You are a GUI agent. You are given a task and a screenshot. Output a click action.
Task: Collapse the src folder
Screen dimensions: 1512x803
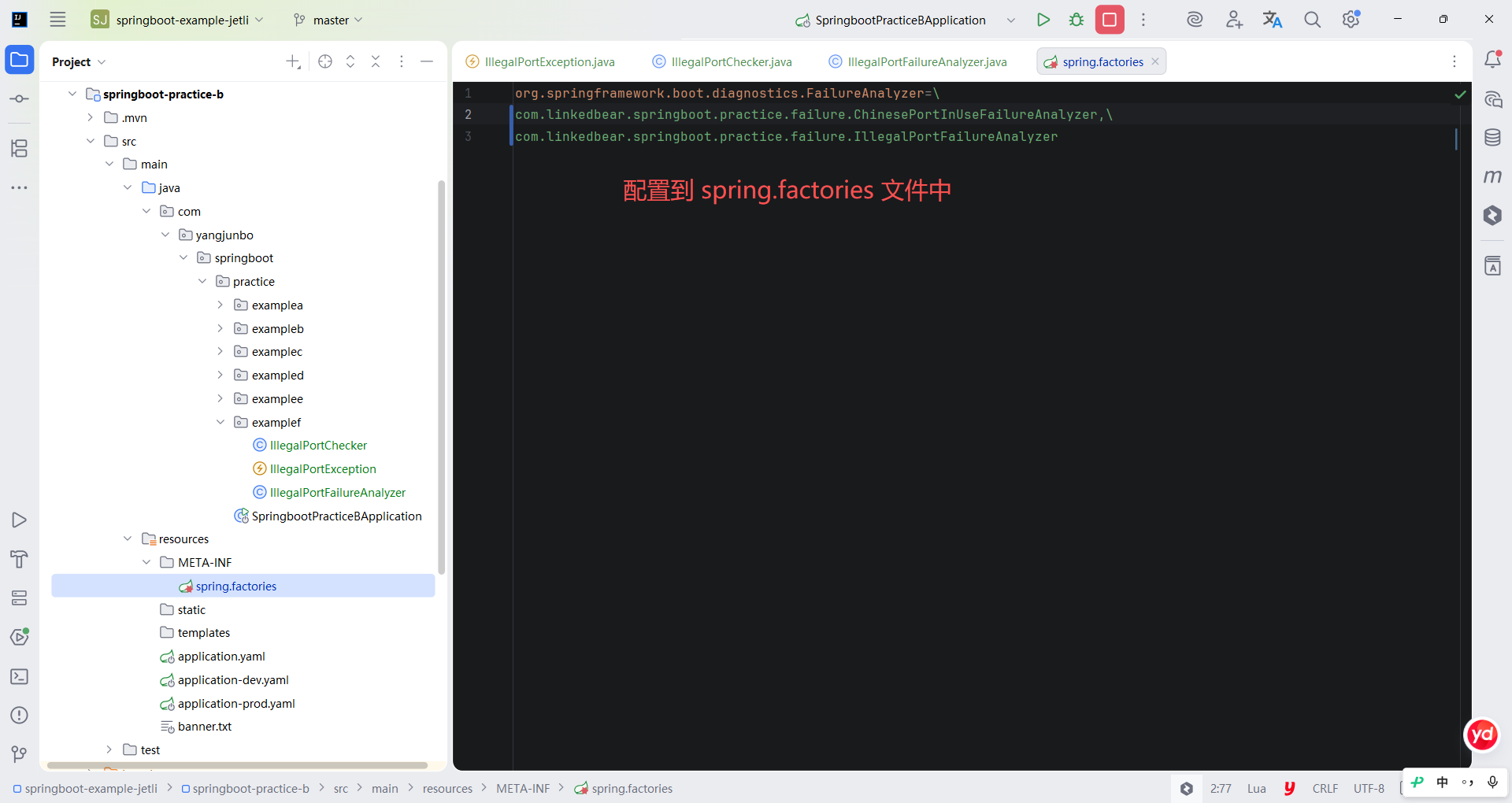click(x=90, y=141)
